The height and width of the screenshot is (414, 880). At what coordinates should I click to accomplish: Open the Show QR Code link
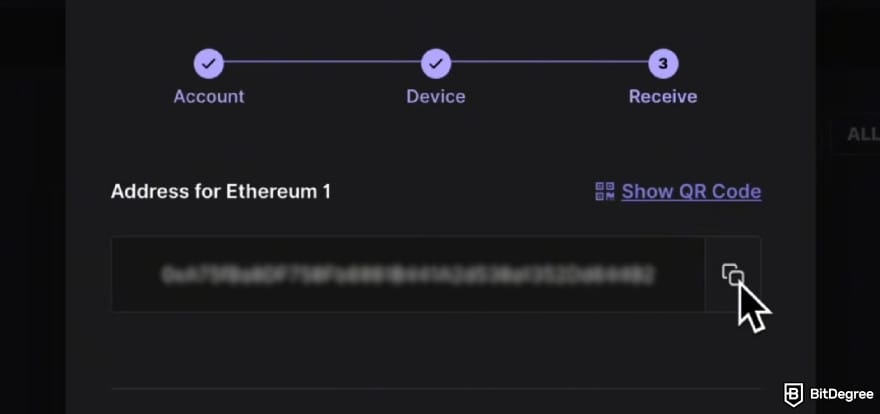pyautogui.click(x=691, y=191)
